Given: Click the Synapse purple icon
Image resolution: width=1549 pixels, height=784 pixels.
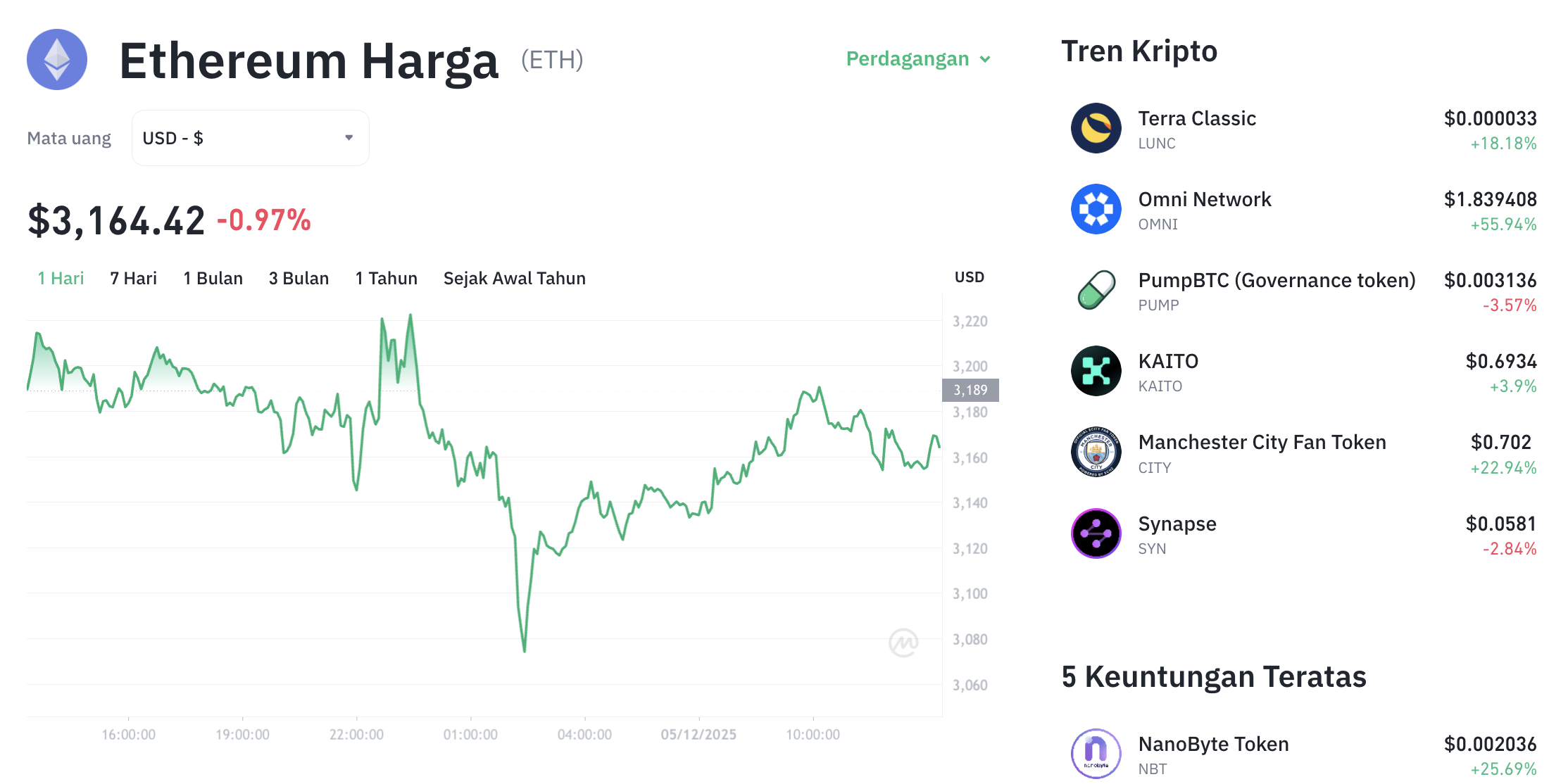Looking at the screenshot, I should tap(1096, 533).
